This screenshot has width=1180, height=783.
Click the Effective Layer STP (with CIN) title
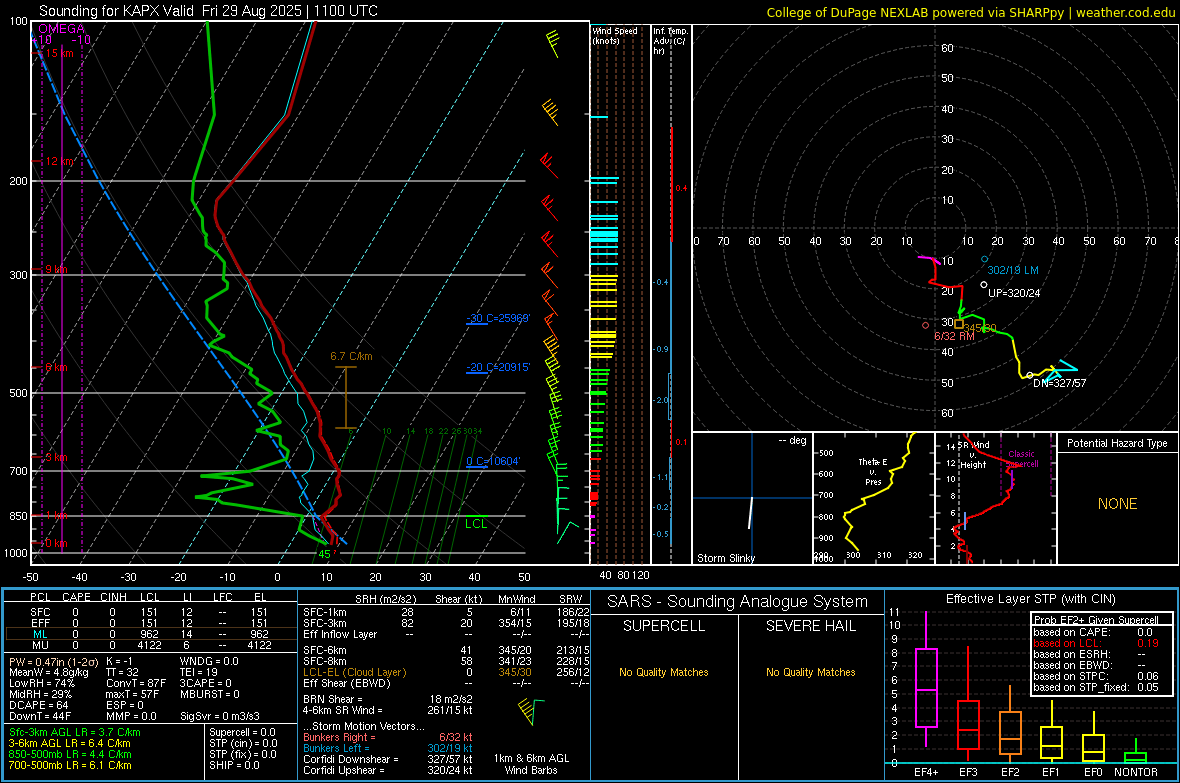pos(1031,599)
